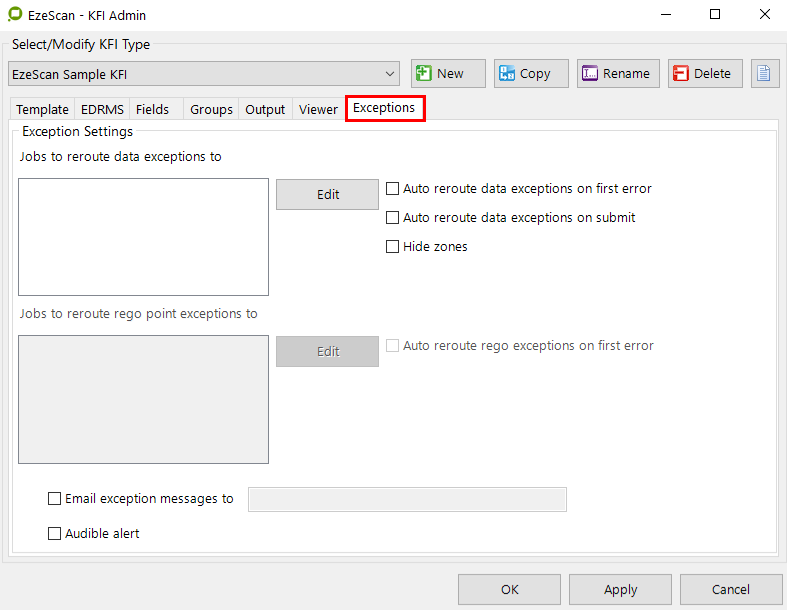
Task: Go to the Fields tab
Action: pos(153,110)
